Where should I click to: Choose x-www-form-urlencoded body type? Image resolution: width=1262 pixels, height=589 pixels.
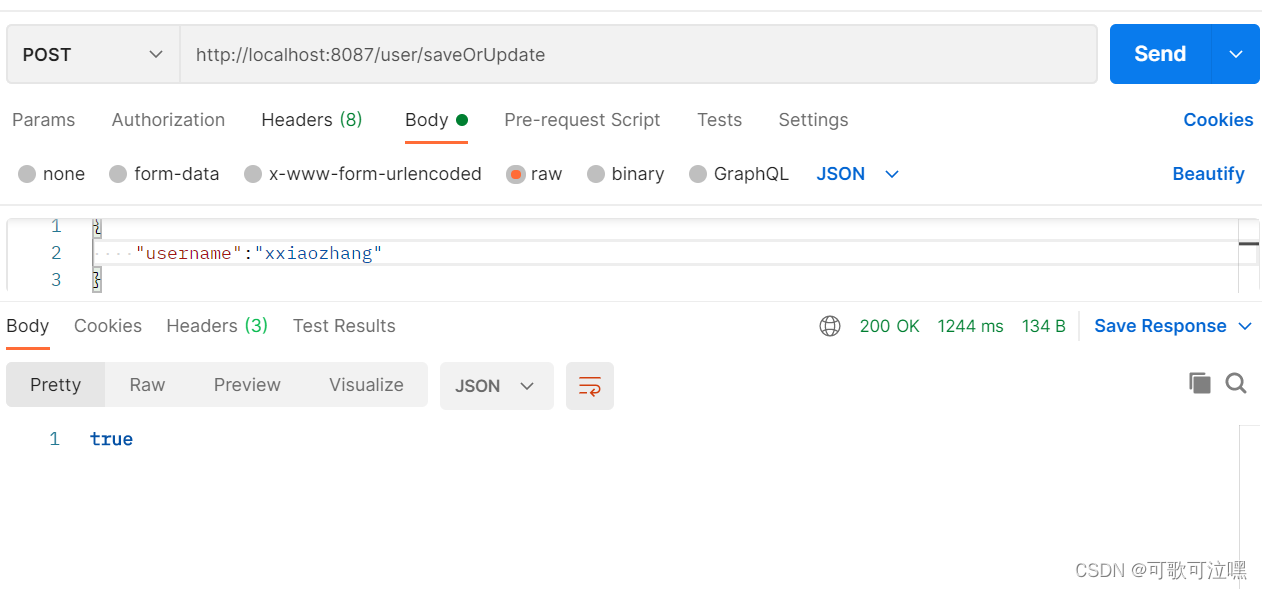tap(253, 174)
